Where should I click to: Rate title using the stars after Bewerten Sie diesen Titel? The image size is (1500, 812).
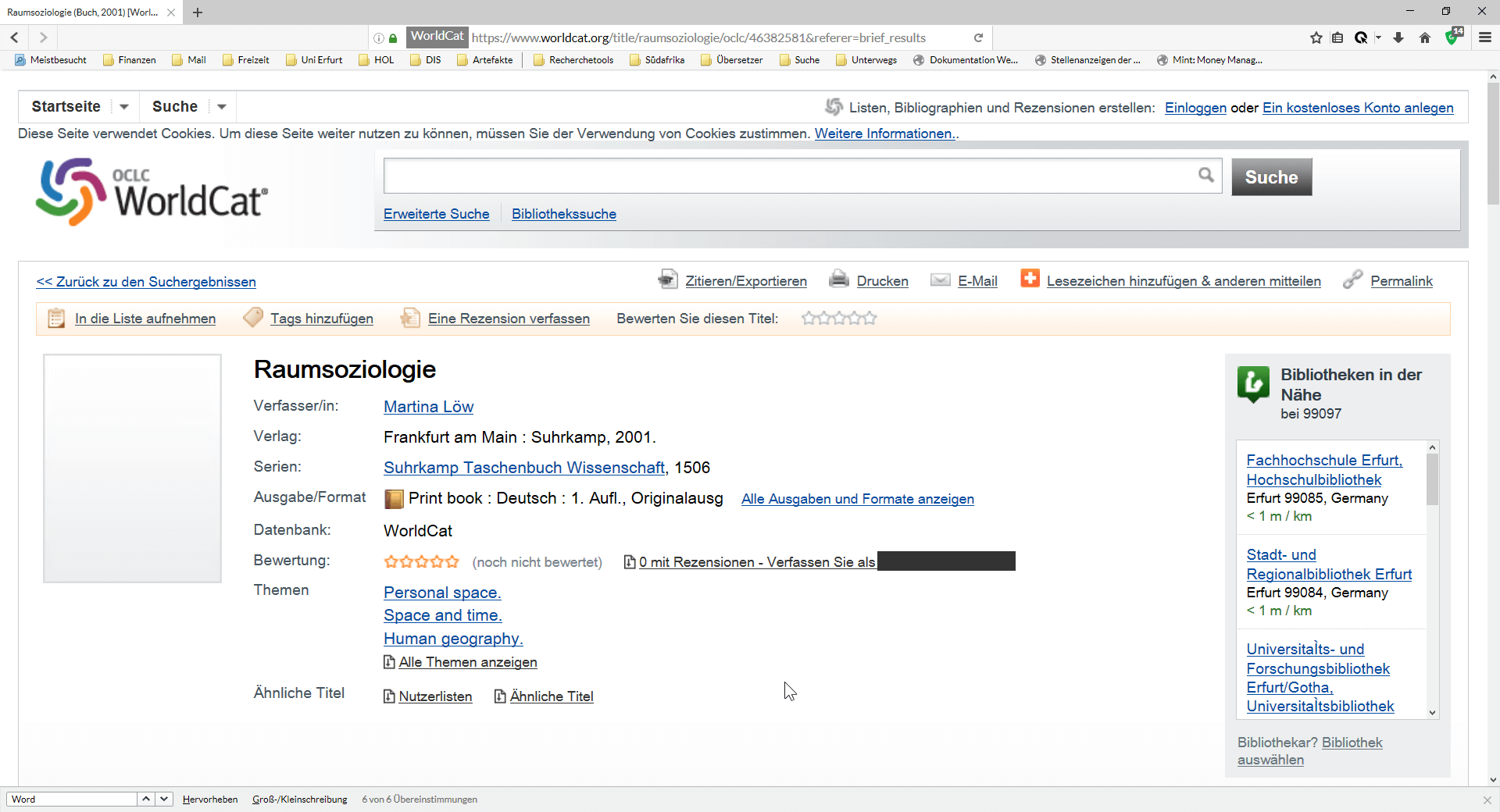[839, 319]
